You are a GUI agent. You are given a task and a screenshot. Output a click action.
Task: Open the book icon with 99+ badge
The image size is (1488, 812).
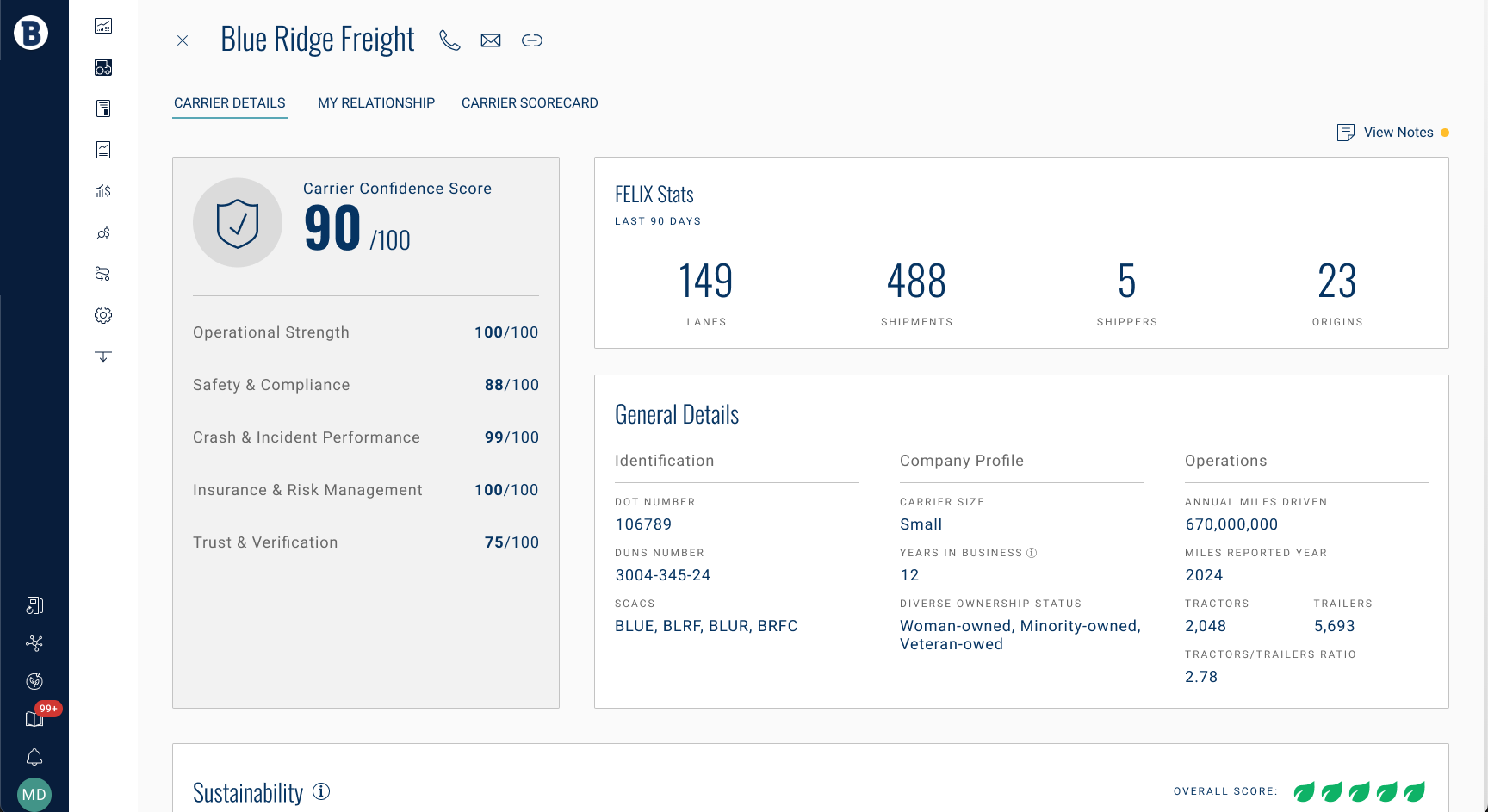point(34,719)
